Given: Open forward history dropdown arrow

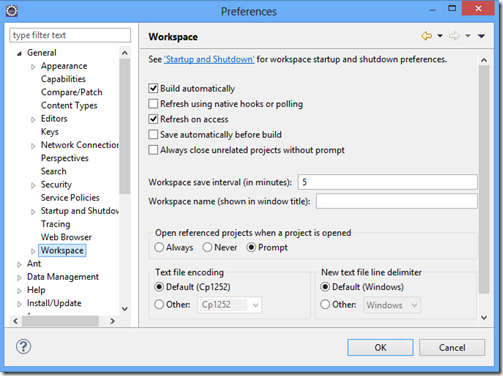Looking at the screenshot, I should point(468,36).
